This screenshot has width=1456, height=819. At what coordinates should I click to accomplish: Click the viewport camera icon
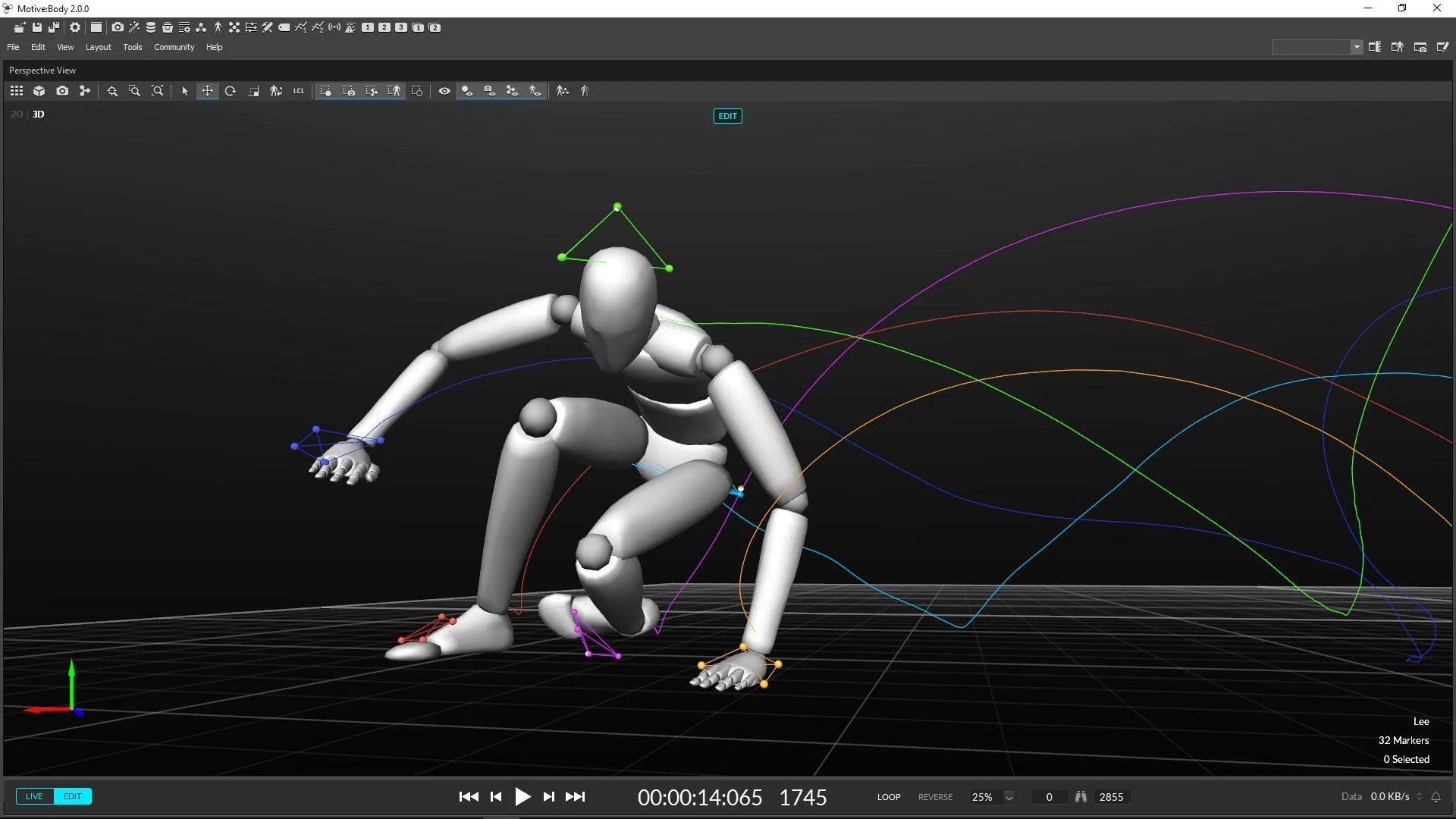(x=62, y=91)
